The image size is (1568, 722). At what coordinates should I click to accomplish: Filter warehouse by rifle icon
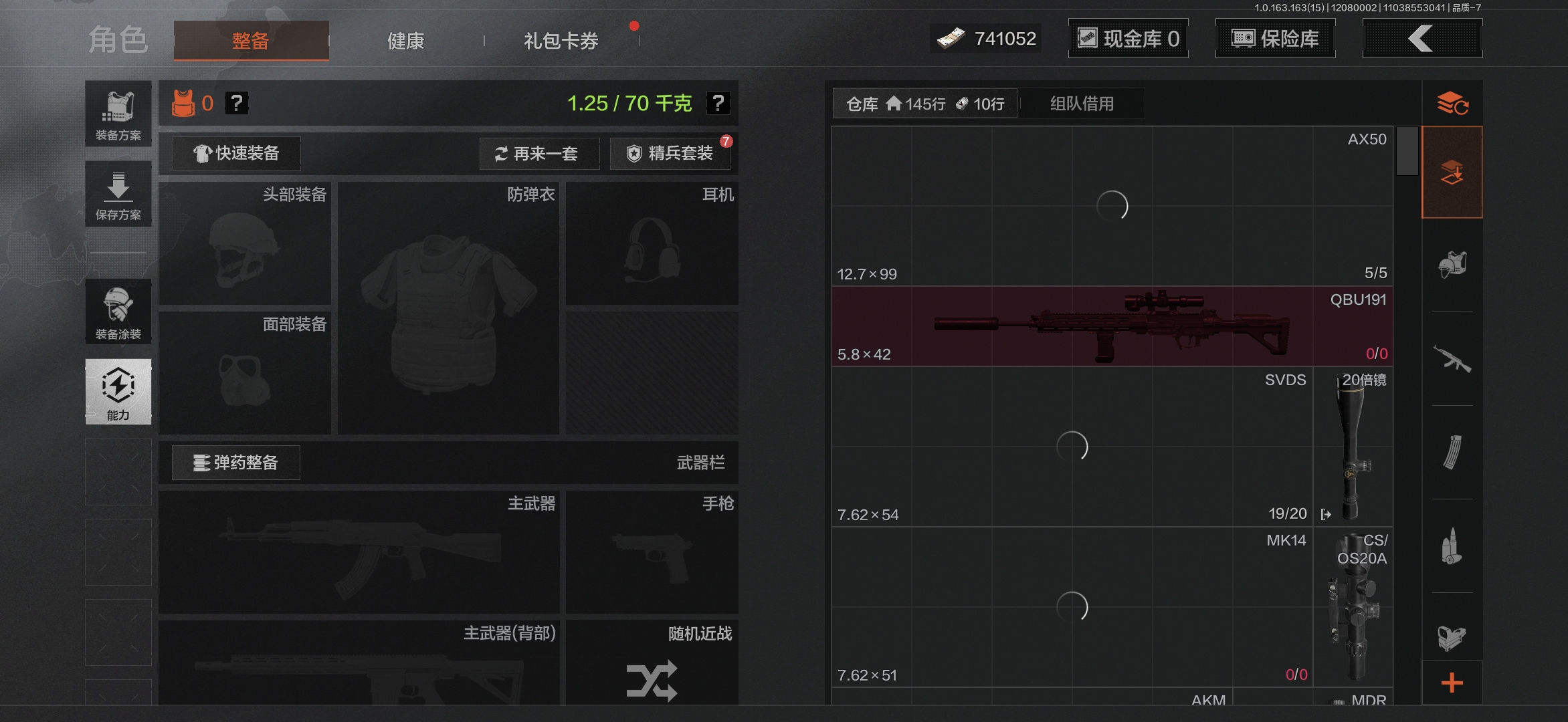click(1452, 359)
